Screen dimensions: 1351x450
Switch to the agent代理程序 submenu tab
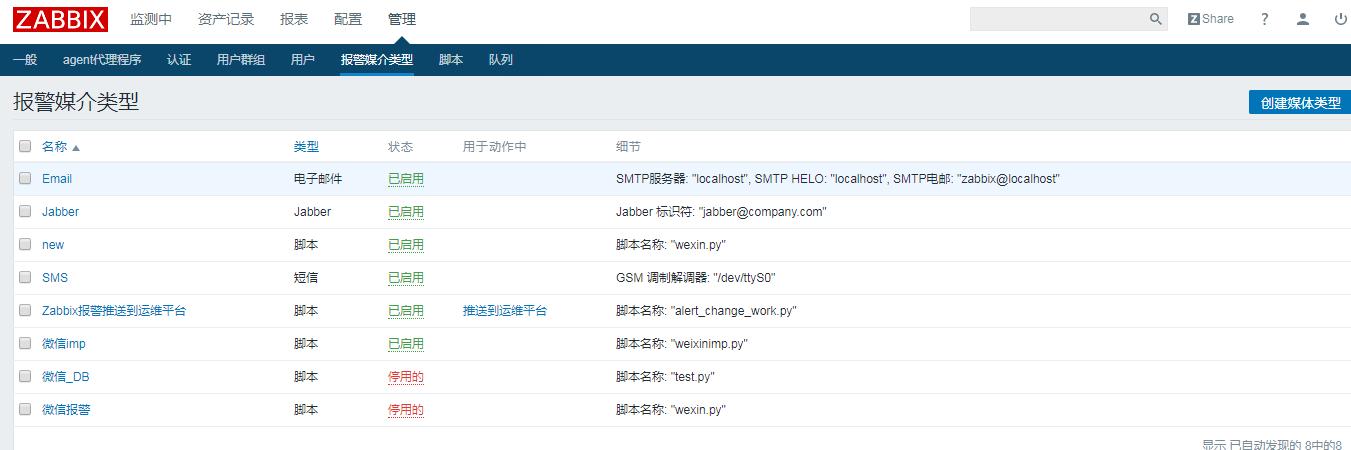click(x=102, y=60)
